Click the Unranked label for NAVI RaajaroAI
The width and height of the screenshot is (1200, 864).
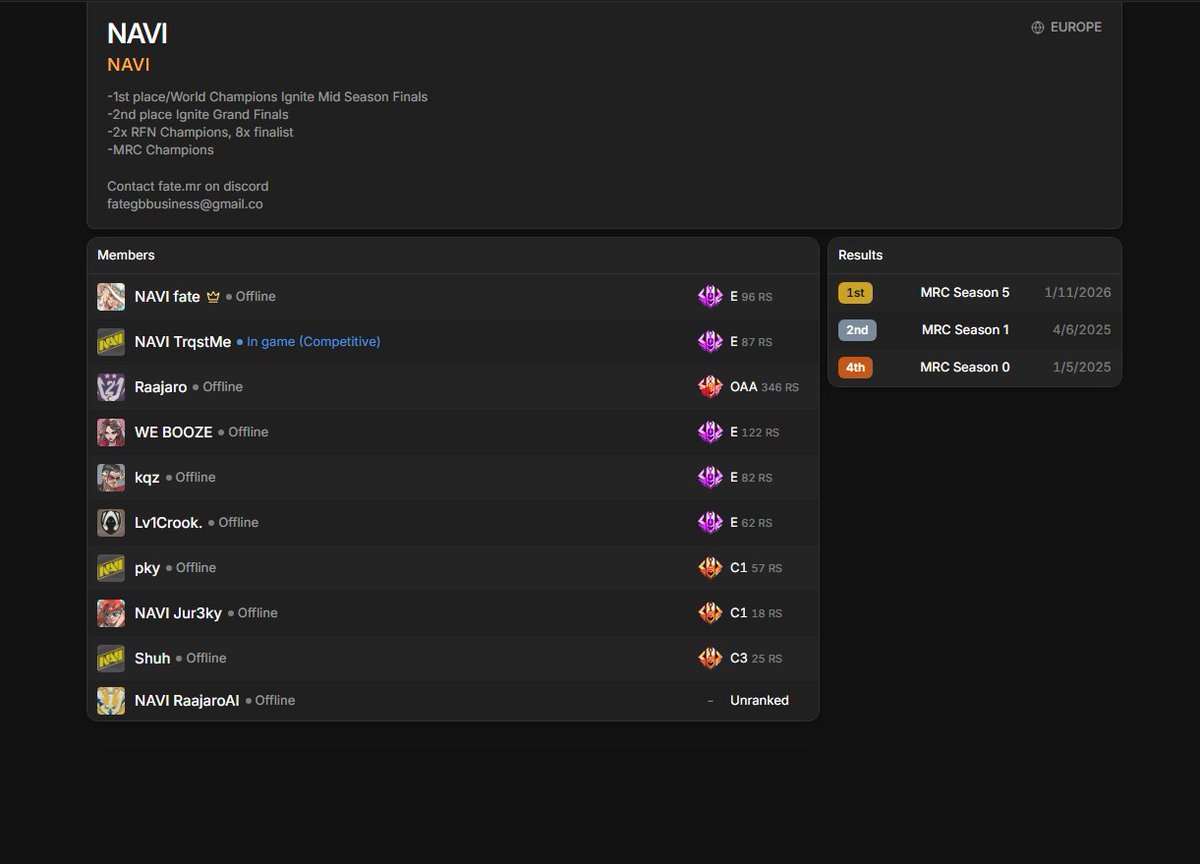click(759, 701)
